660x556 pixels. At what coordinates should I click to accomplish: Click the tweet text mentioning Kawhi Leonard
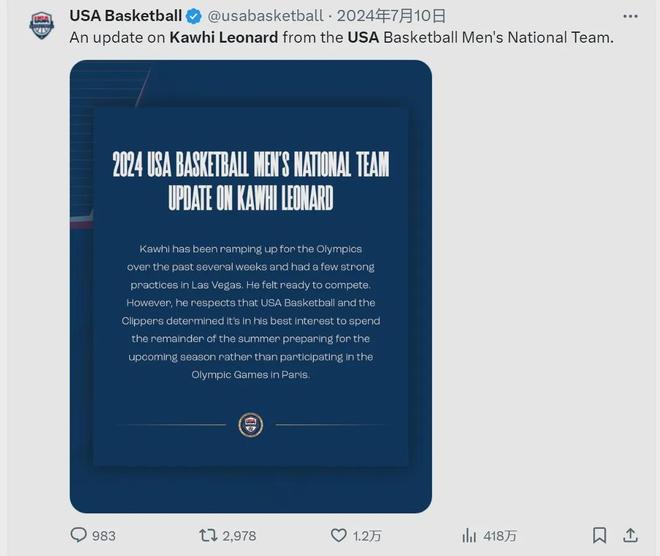(341, 37)
